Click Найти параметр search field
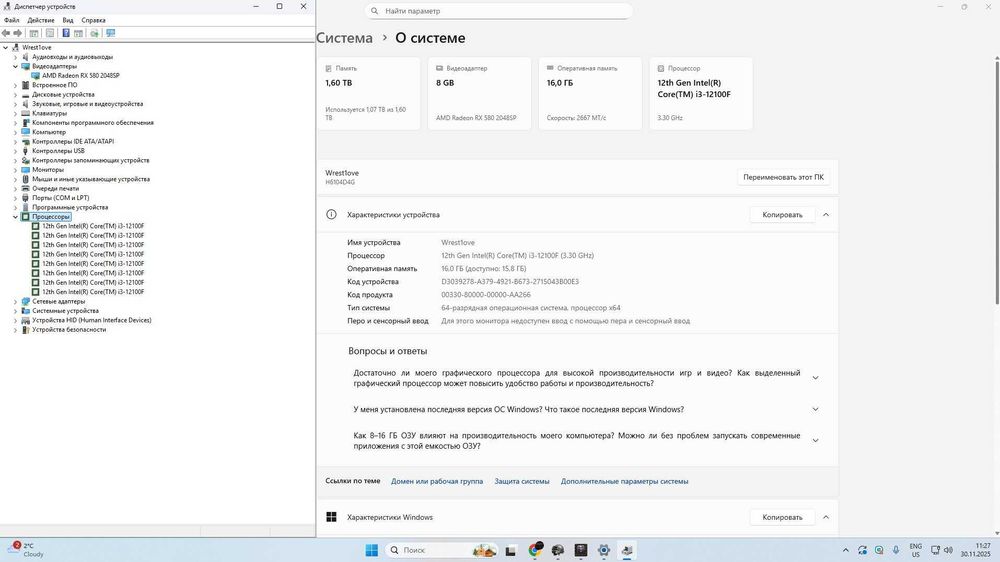This screenshot has height=562, width=1000. [499, 11]
